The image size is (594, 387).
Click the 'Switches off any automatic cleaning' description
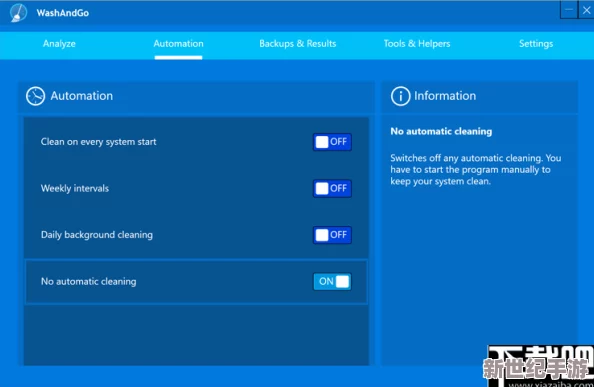(x=475, y=170)
